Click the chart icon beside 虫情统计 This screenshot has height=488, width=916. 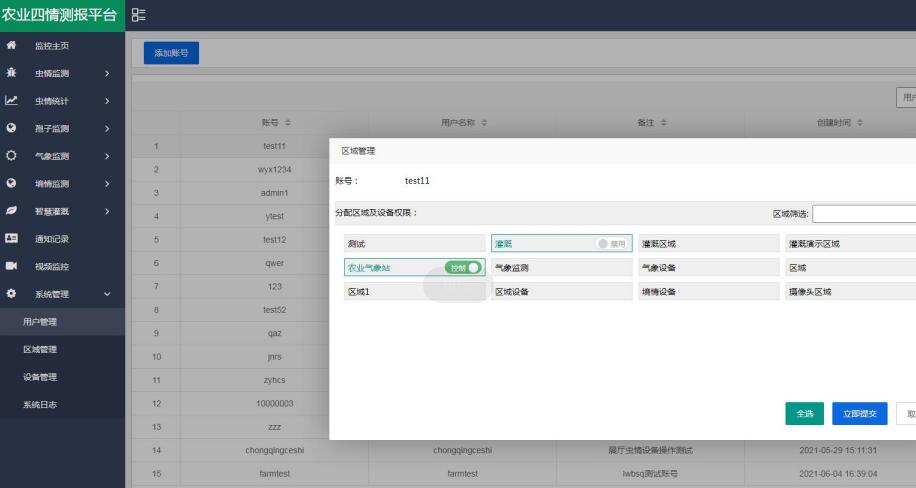click(x=11, y=100)
